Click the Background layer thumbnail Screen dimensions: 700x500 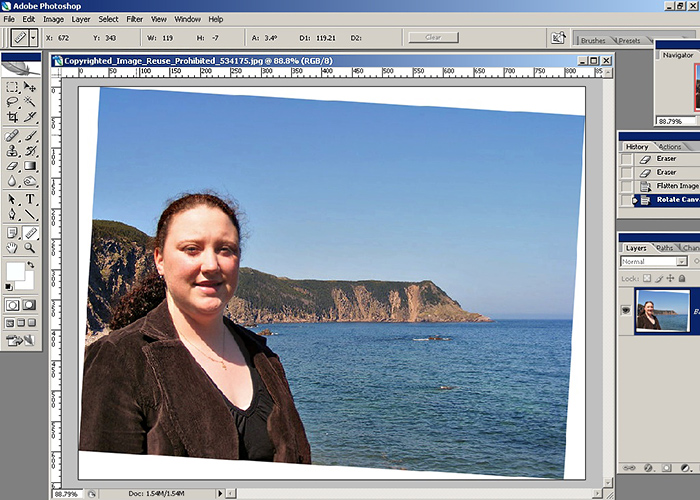[662, 311]
